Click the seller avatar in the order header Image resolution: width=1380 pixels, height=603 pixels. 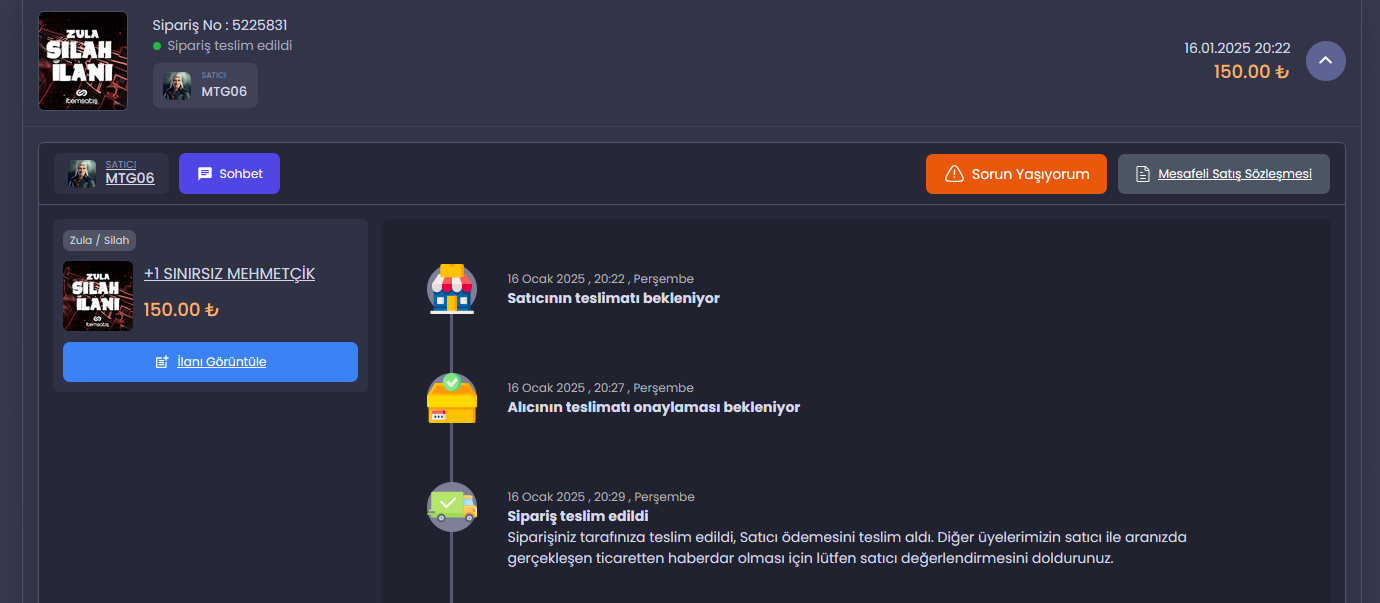(x=177, y=86)
